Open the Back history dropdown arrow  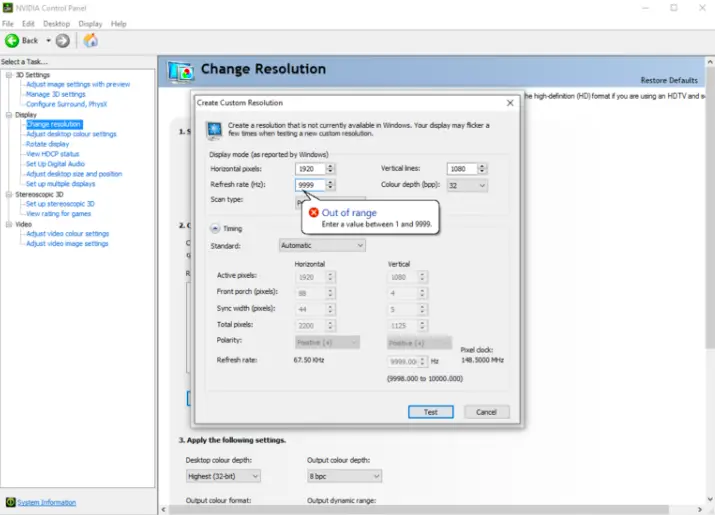click(x=48, y=41)
